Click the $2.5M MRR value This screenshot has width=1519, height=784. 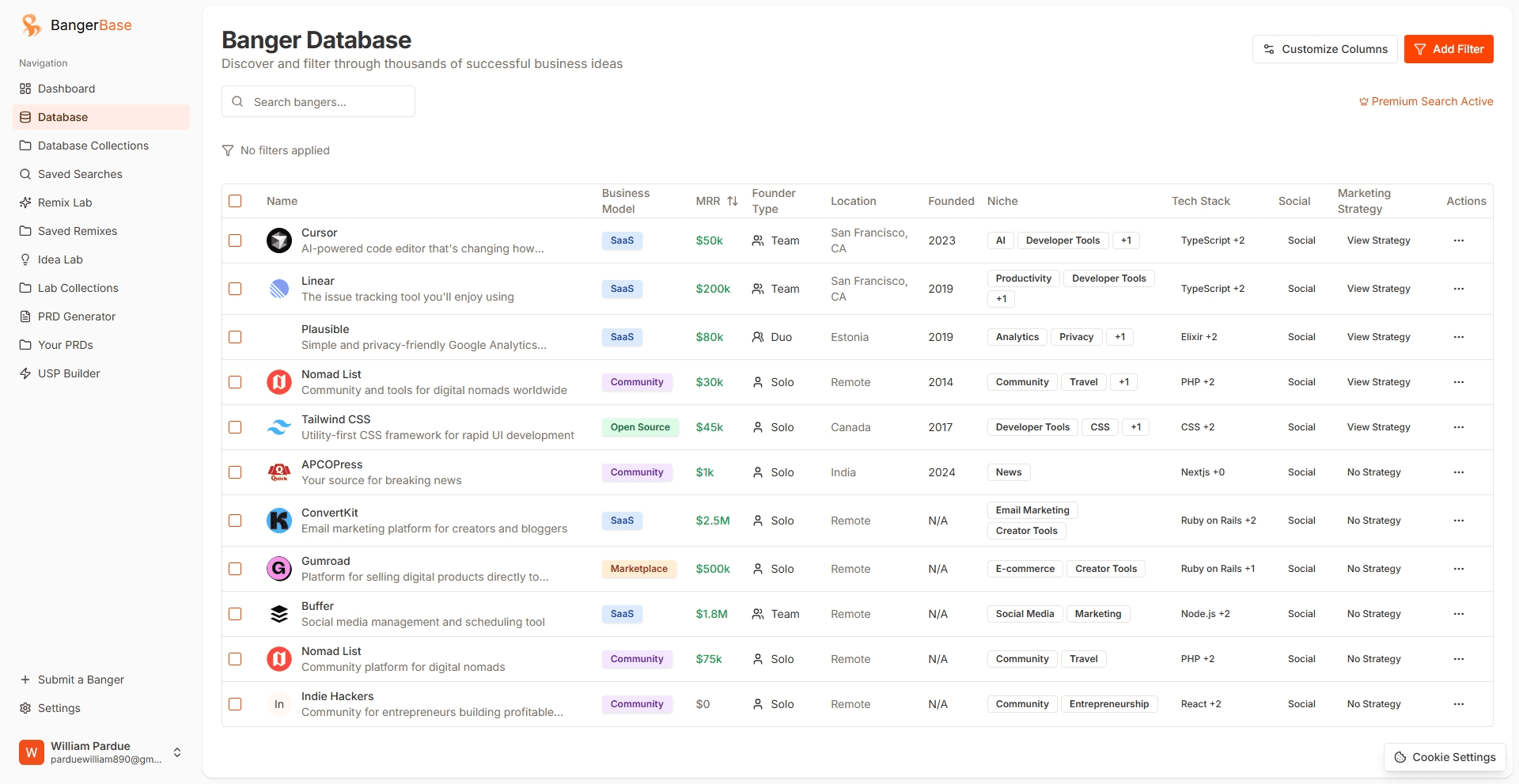(713, 521)
